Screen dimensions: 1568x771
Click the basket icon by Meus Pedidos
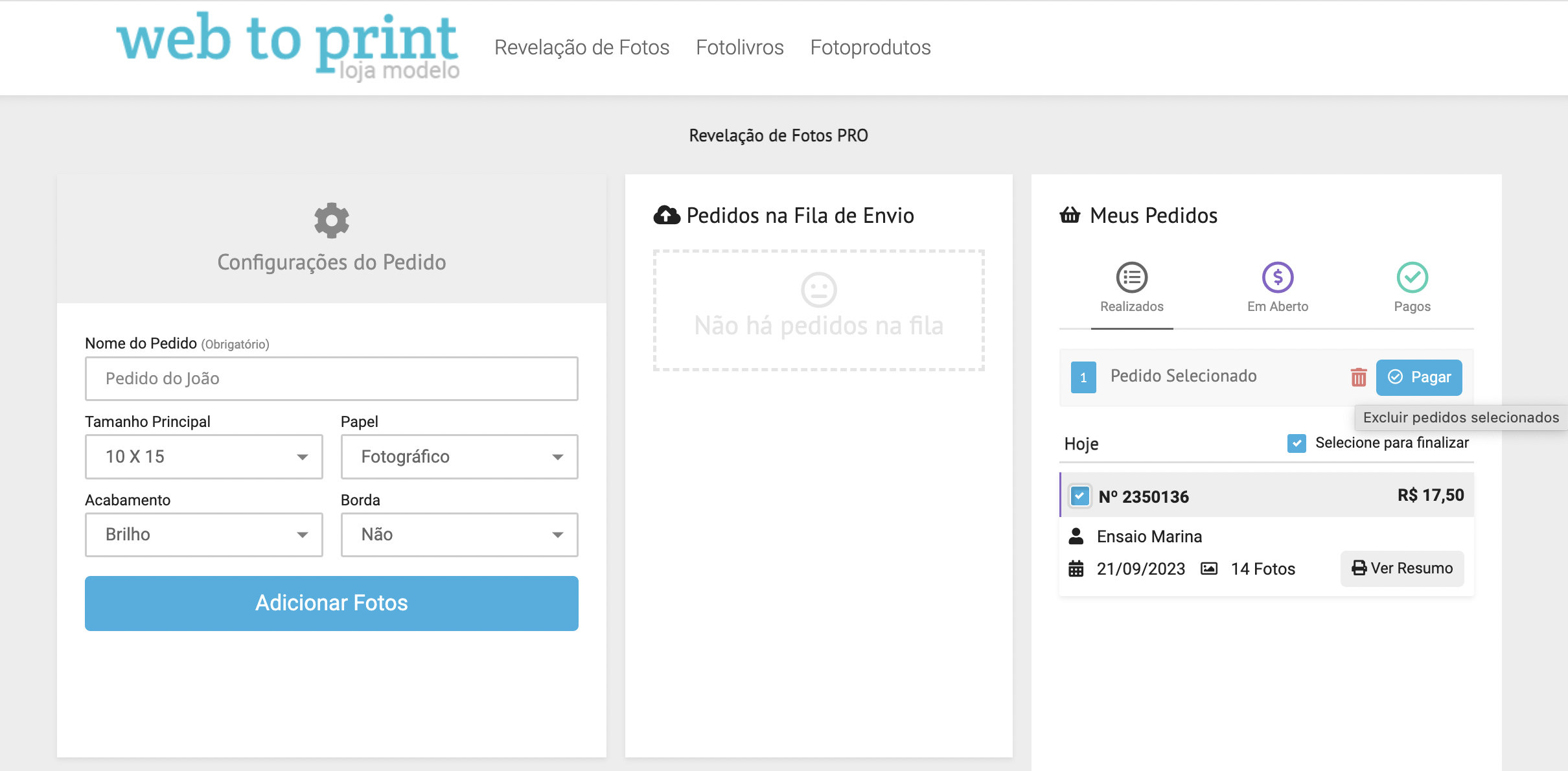pyautogui.click(x=1070, y=215)
